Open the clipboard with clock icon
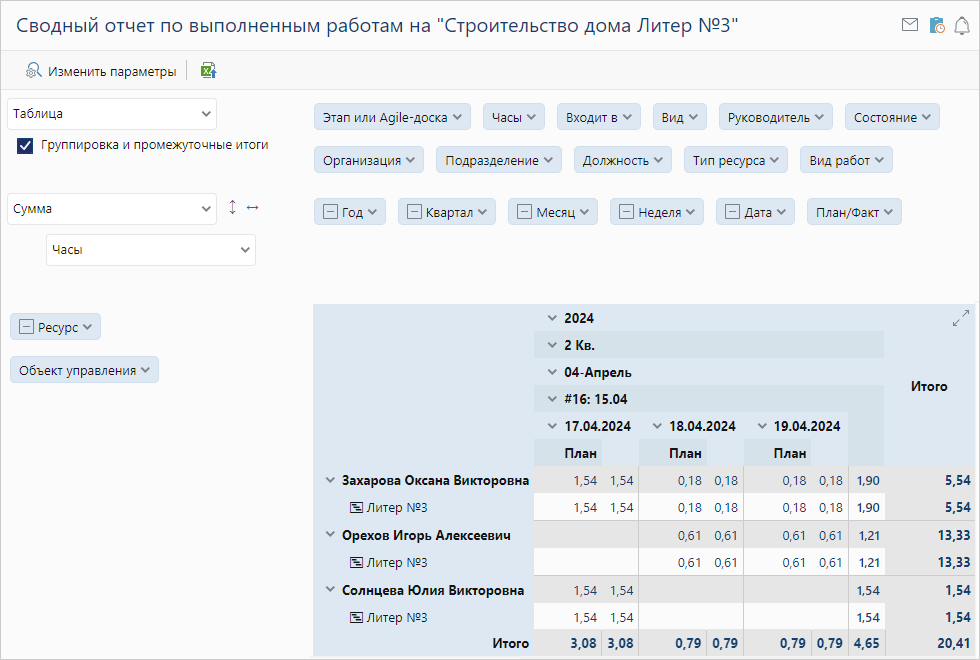Image resolution: width=980 pixels, height=660 pixels. click(x=936, y=26)
